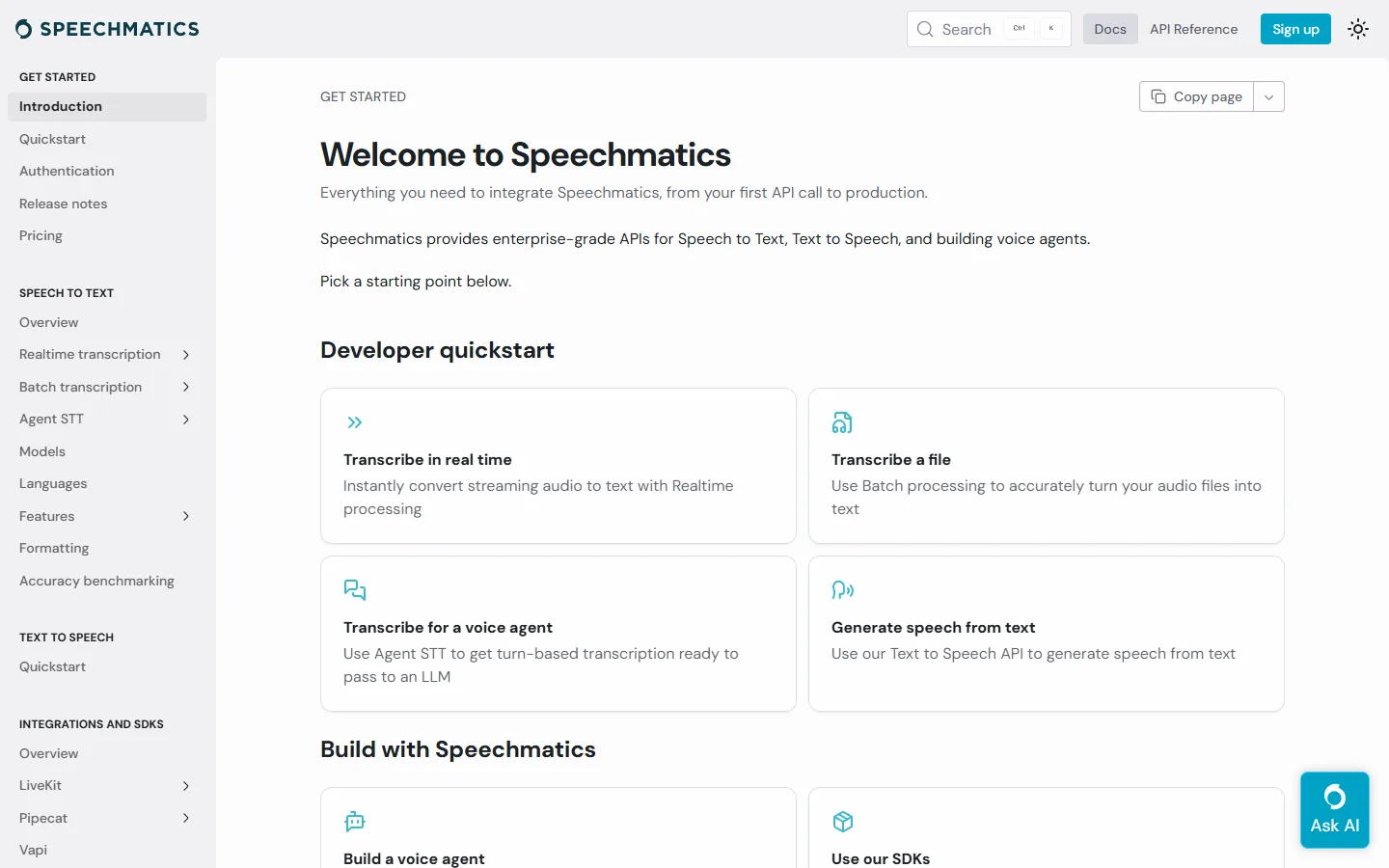Screen dimensions: 1389x868
Task: Click the speaking head icon for speech generation
Action: pyautogui.click(x=843, y=589)
